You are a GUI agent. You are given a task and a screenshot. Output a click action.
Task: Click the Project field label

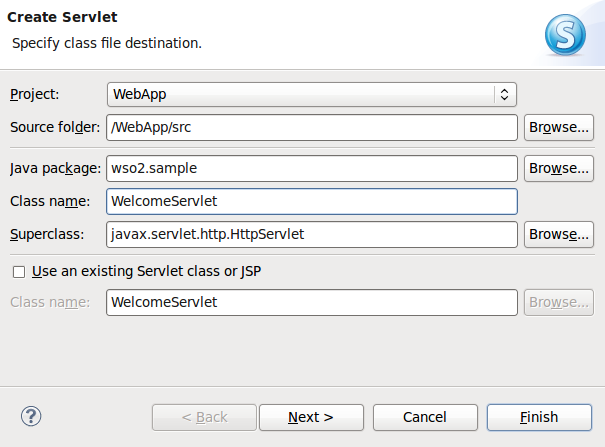click(35, 94)
